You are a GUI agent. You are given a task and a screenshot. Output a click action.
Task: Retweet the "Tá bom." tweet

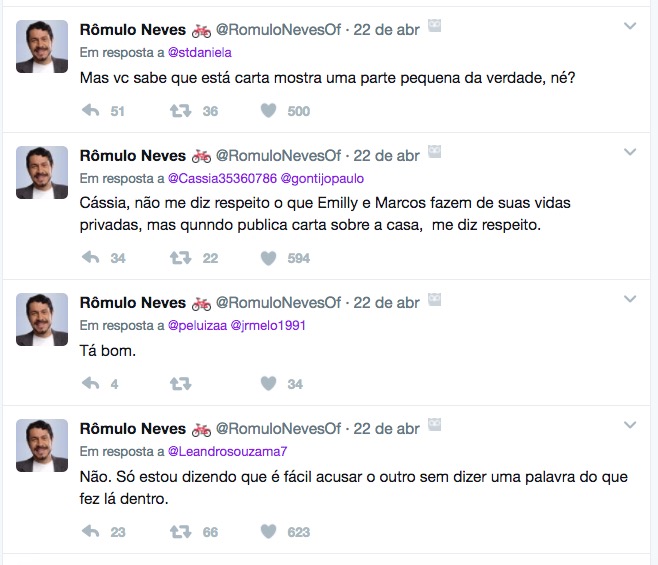pyautogui.click(x=180, y=383)
